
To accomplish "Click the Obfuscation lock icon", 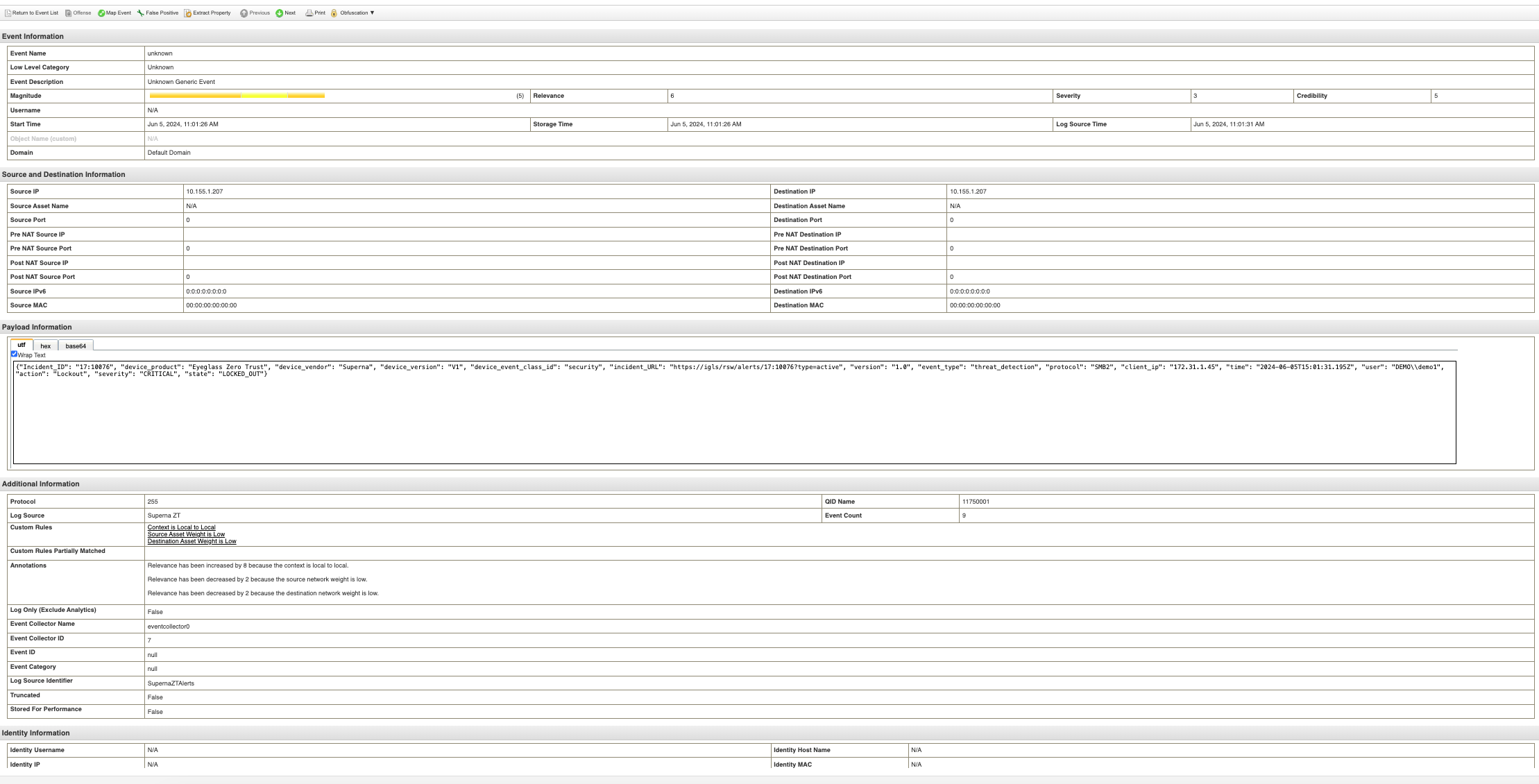I will click(x=334, y=13).
